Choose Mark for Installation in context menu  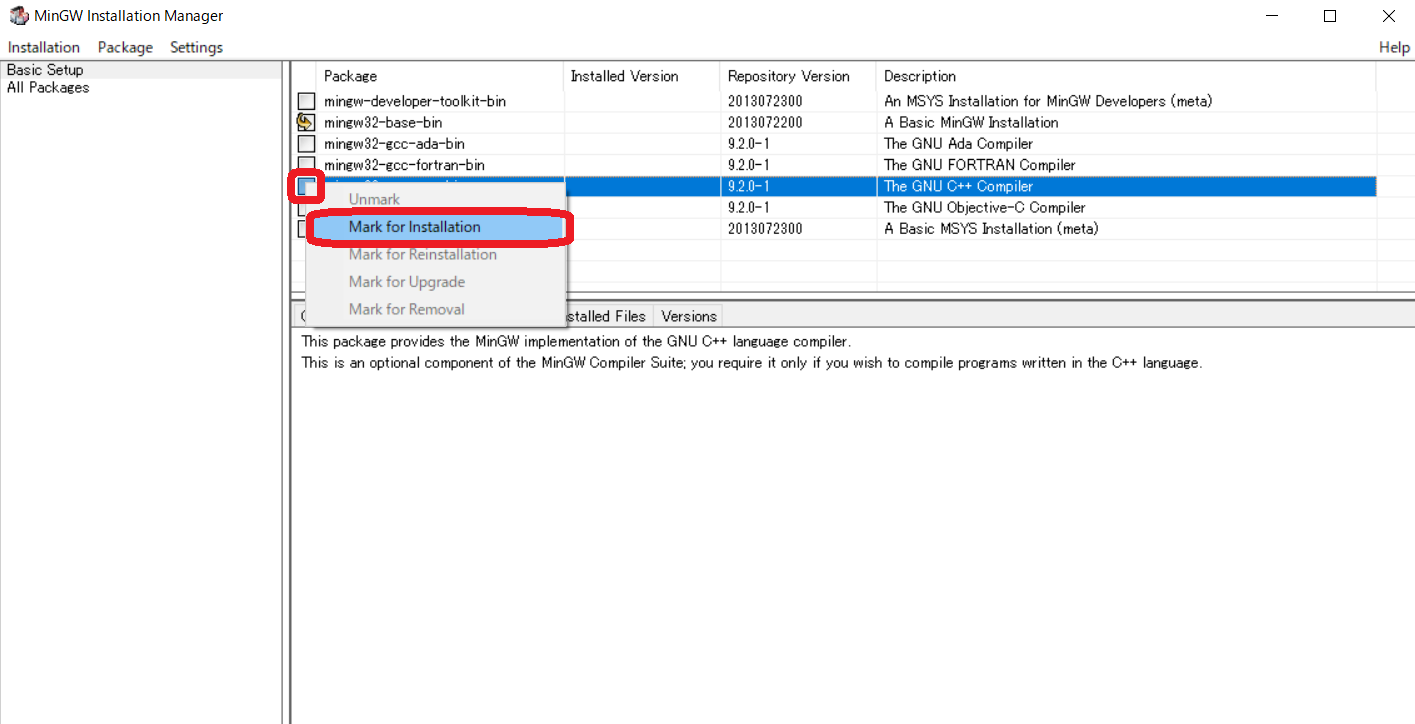[x=437, y=227]
